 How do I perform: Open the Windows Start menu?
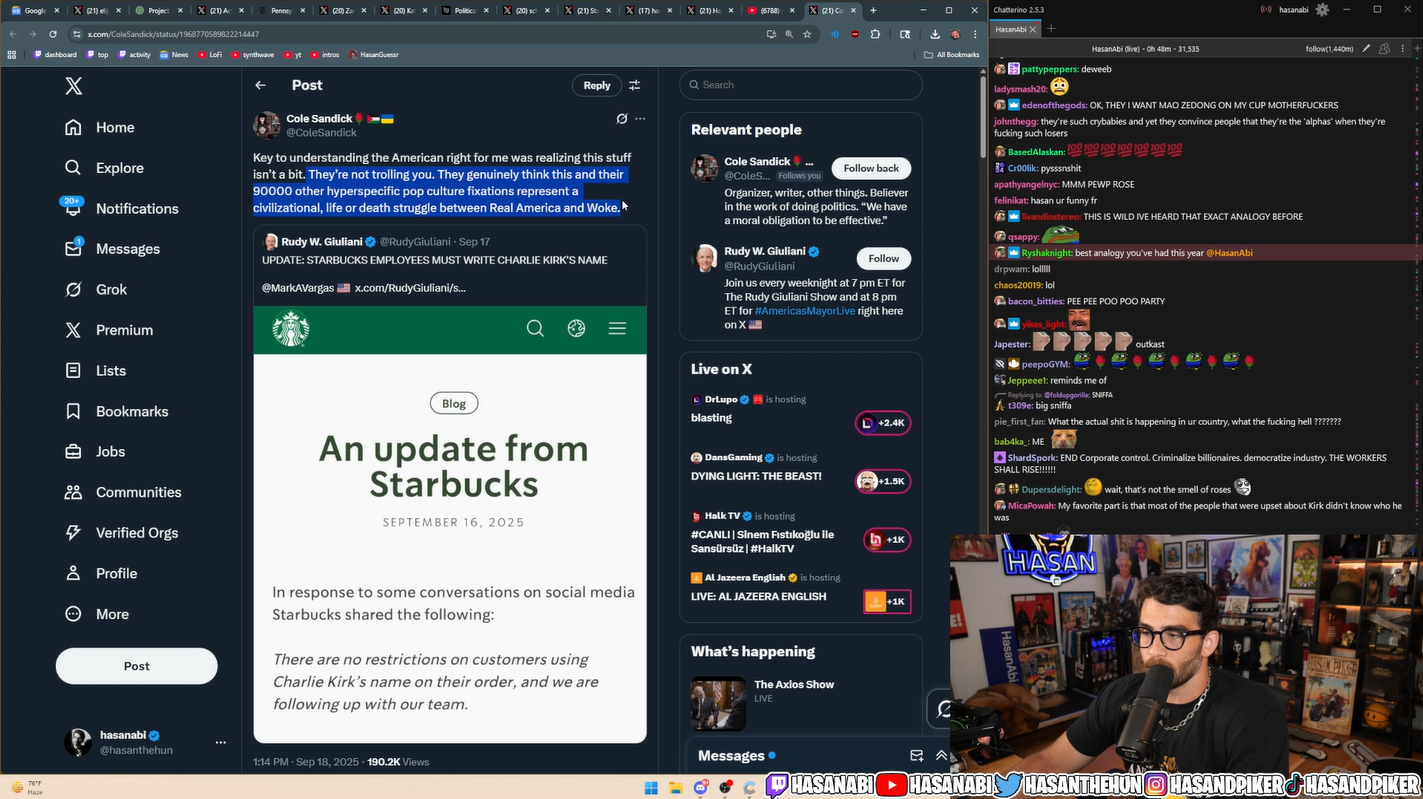point(651,787)
